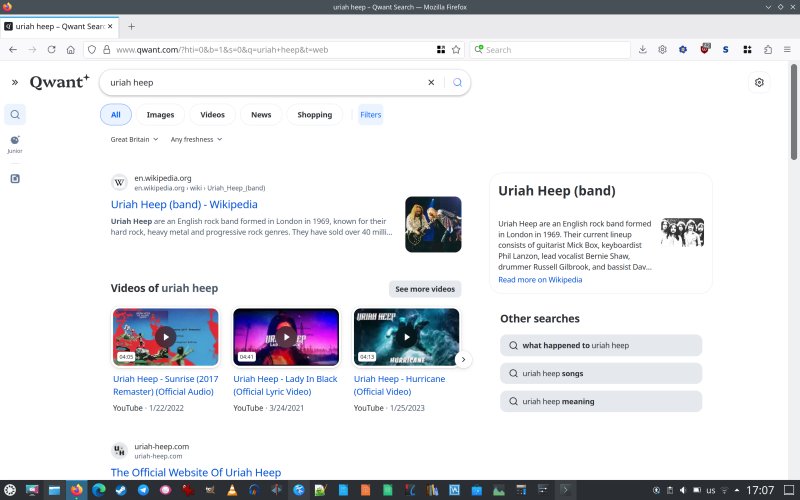Click the uriah-heep.com source label
The image size is (800, 500).
click(162, 446)
